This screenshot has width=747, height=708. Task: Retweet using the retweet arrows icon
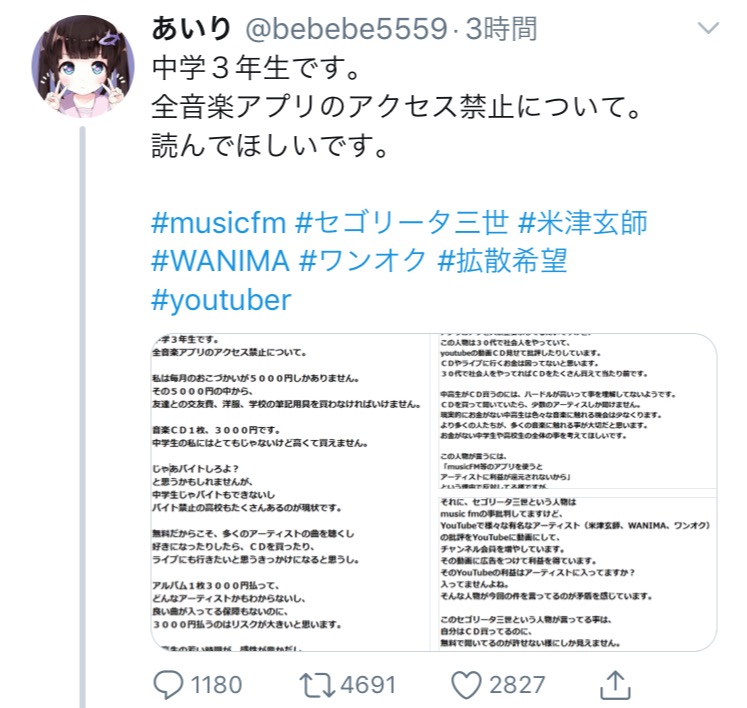tap(317, 685)
